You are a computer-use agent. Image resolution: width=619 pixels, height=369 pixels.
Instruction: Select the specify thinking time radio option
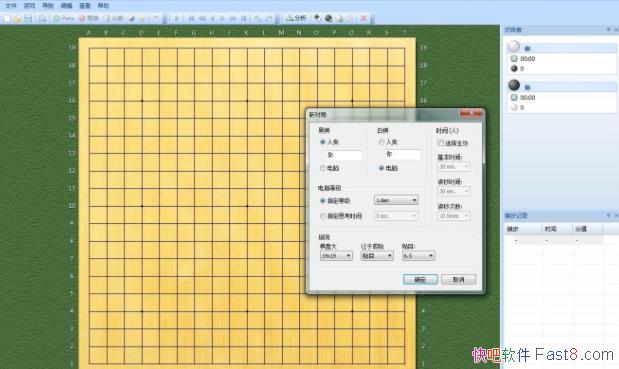click(x=341, y=216)
